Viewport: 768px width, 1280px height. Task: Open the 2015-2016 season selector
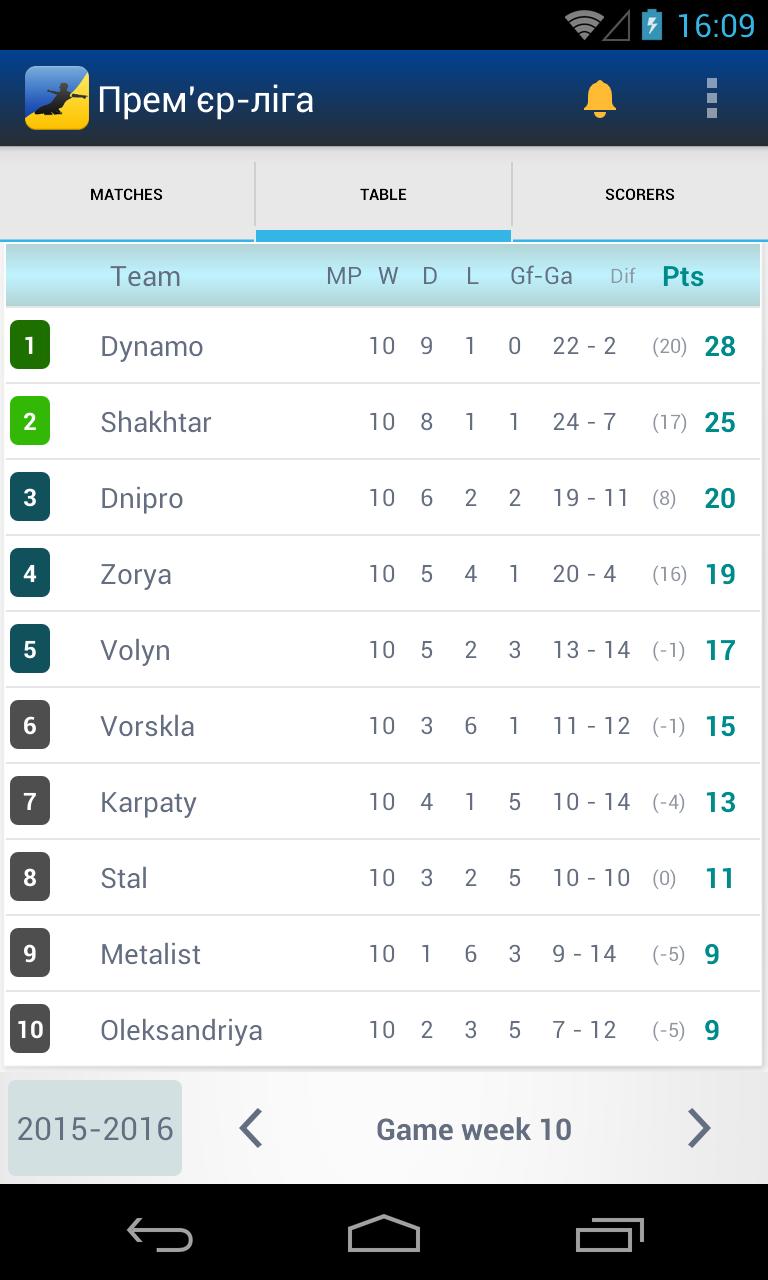point(94,1128)
